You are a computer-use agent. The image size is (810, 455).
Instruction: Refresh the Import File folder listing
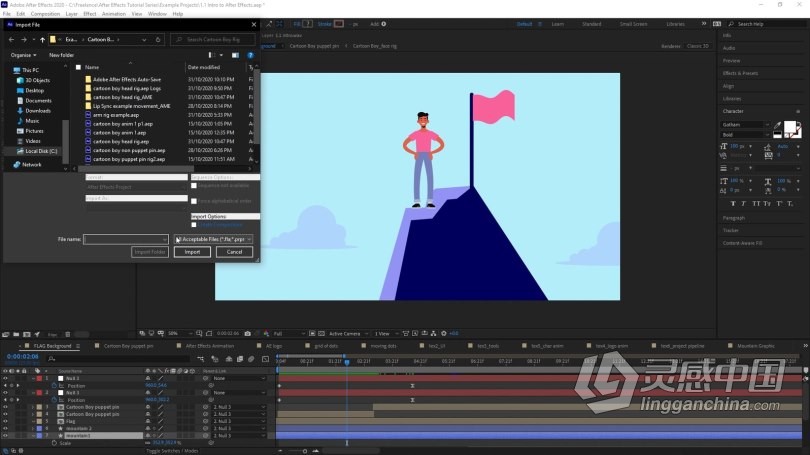pyautogui.click(x=158, y=39)
